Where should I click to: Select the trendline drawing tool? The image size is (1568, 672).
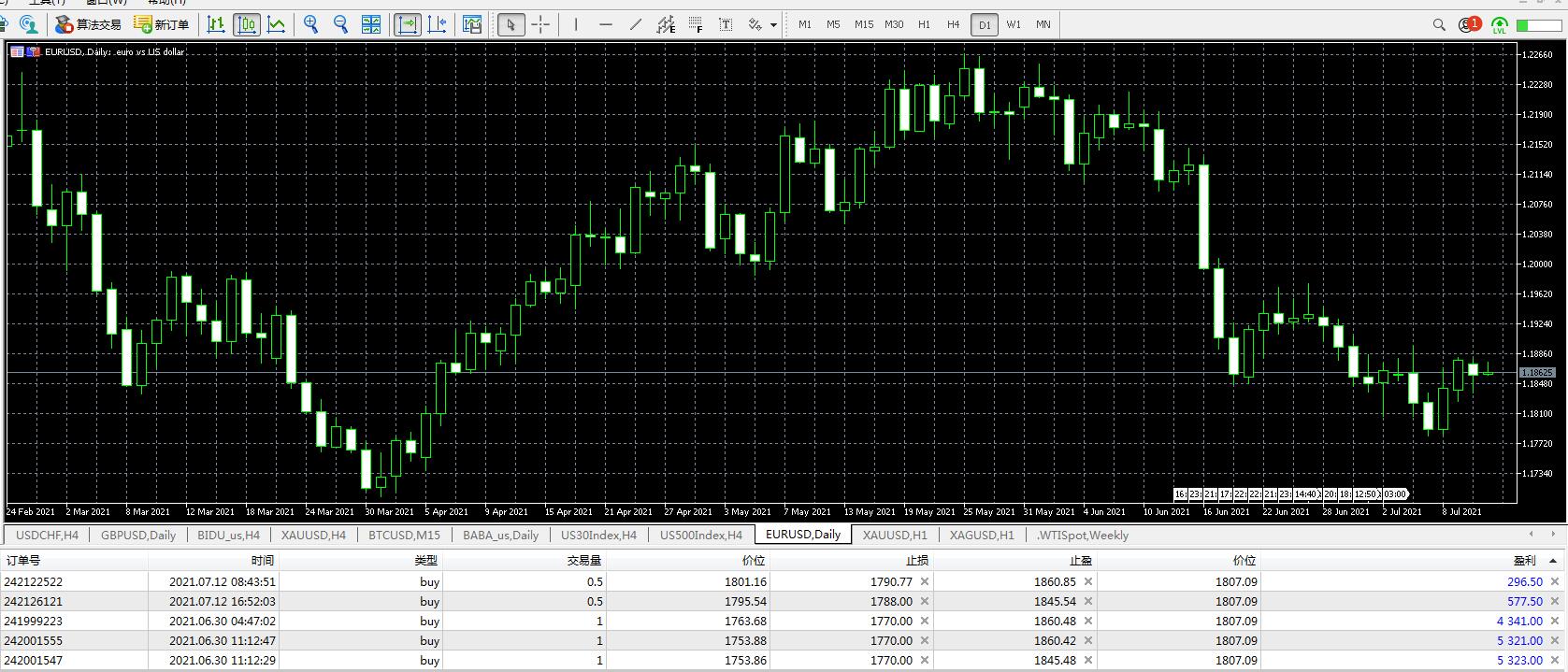(x=636, y=24)
